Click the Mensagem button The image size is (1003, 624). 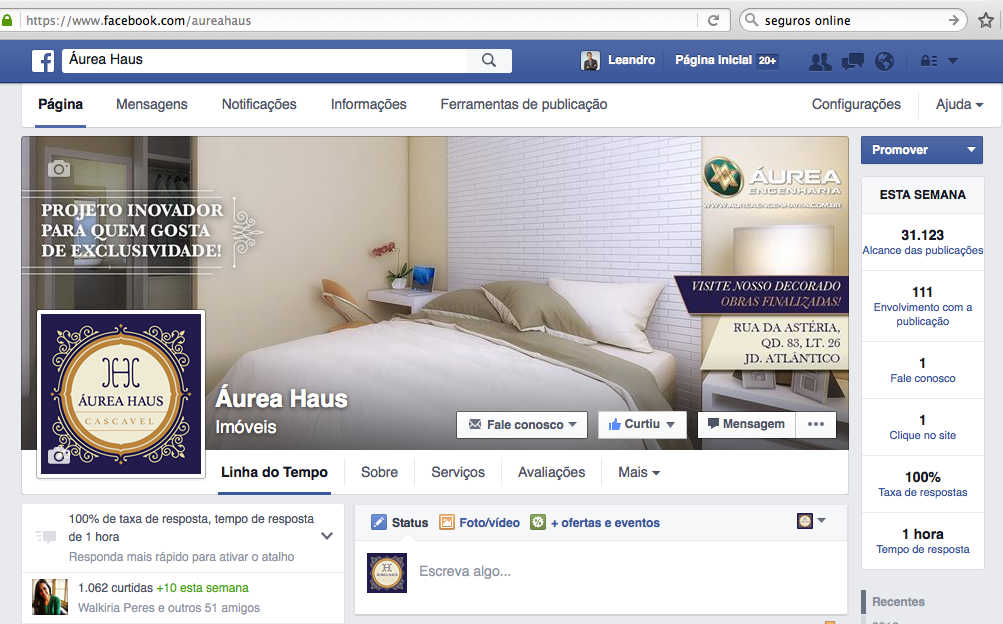click(746, 424)
